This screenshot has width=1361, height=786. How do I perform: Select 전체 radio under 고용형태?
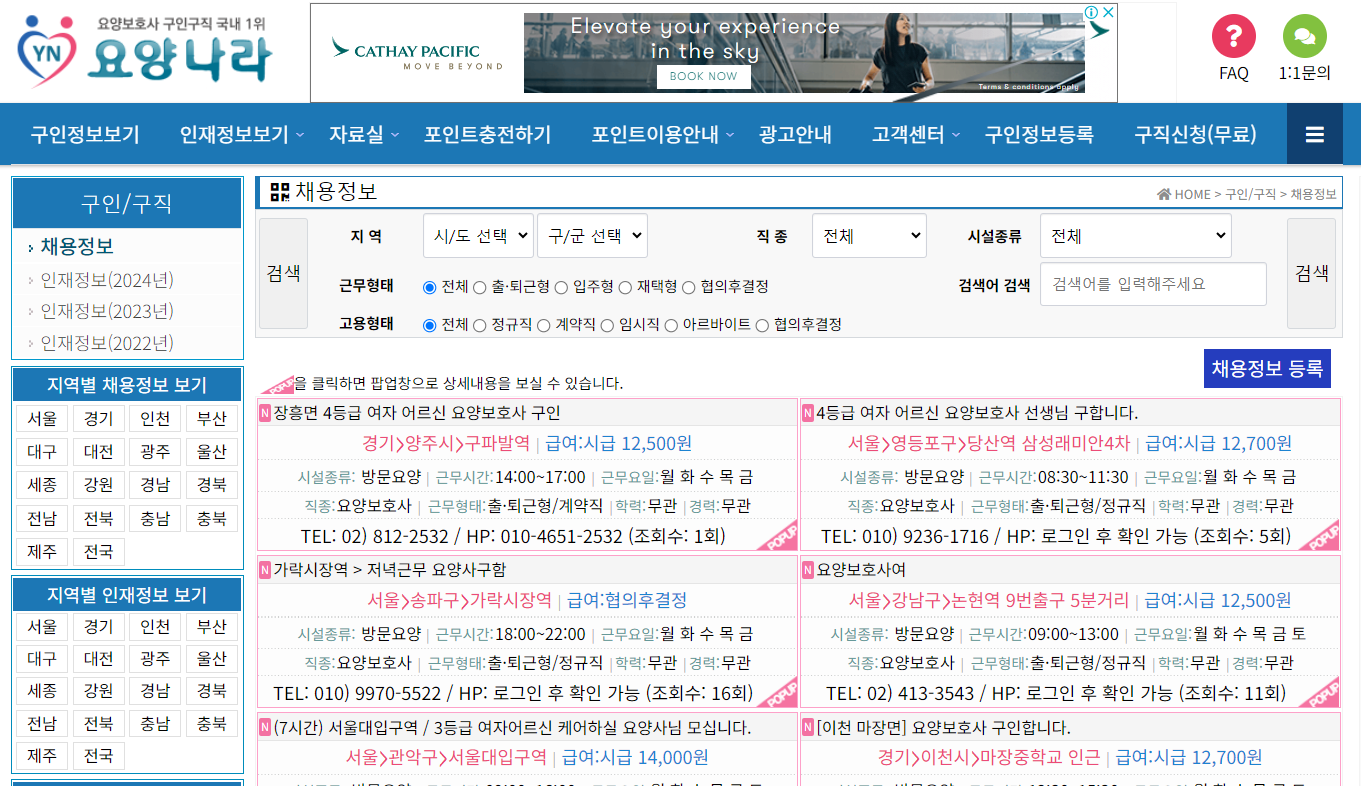point(430,325)
